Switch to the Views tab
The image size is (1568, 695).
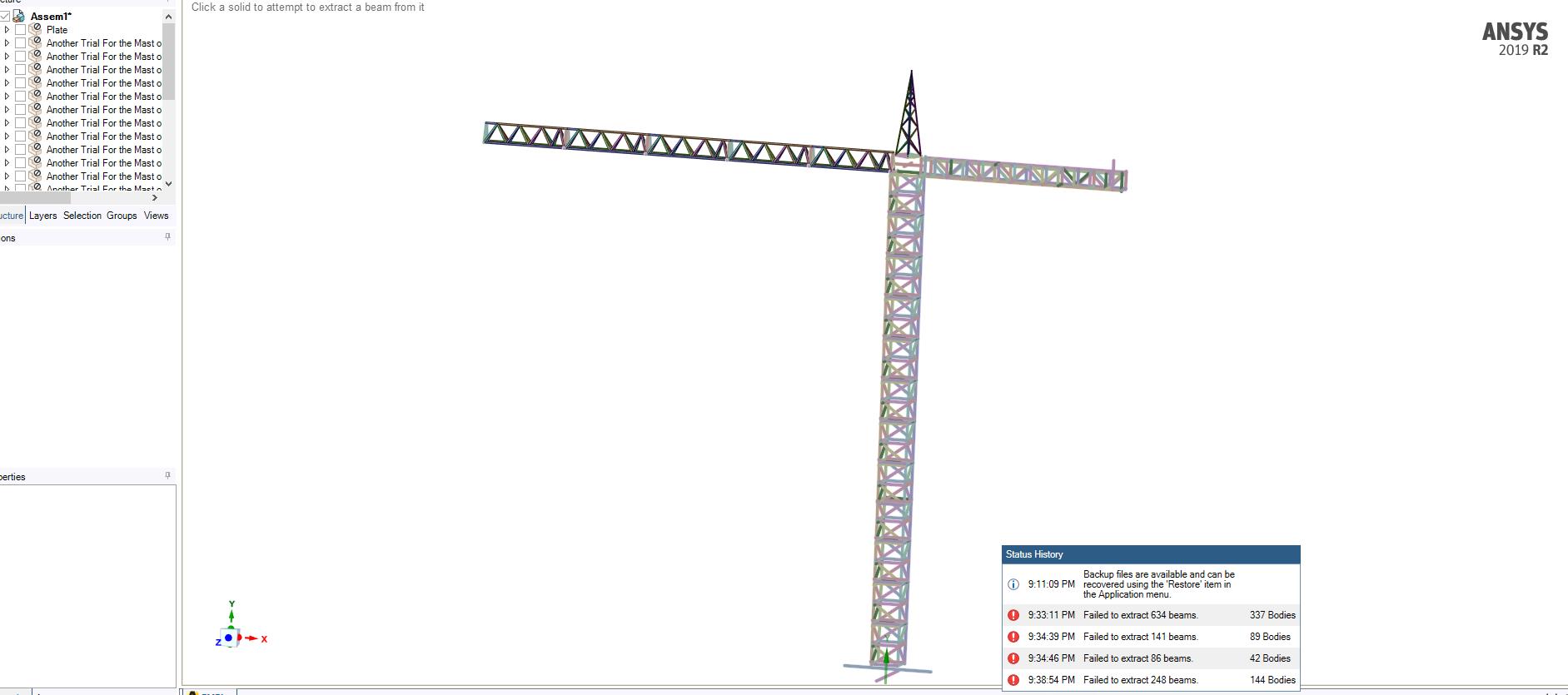coord(157,216)
